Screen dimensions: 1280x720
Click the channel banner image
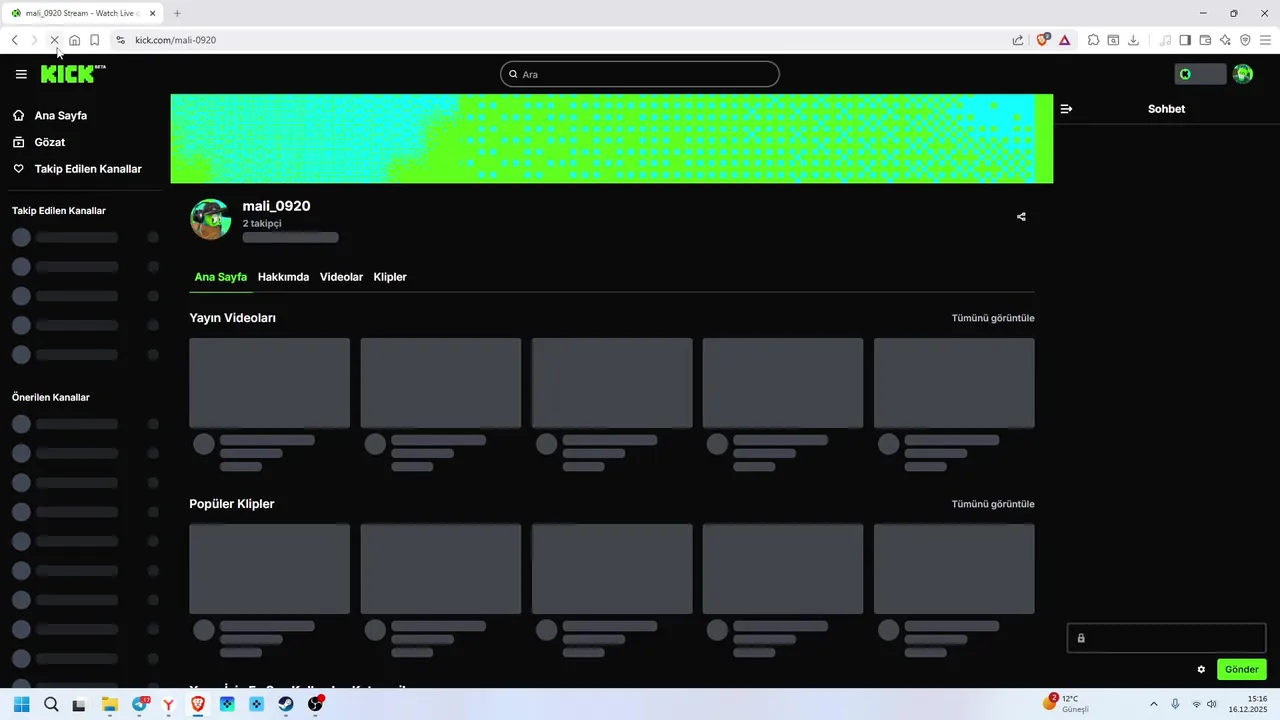click(x=612, y=139)
